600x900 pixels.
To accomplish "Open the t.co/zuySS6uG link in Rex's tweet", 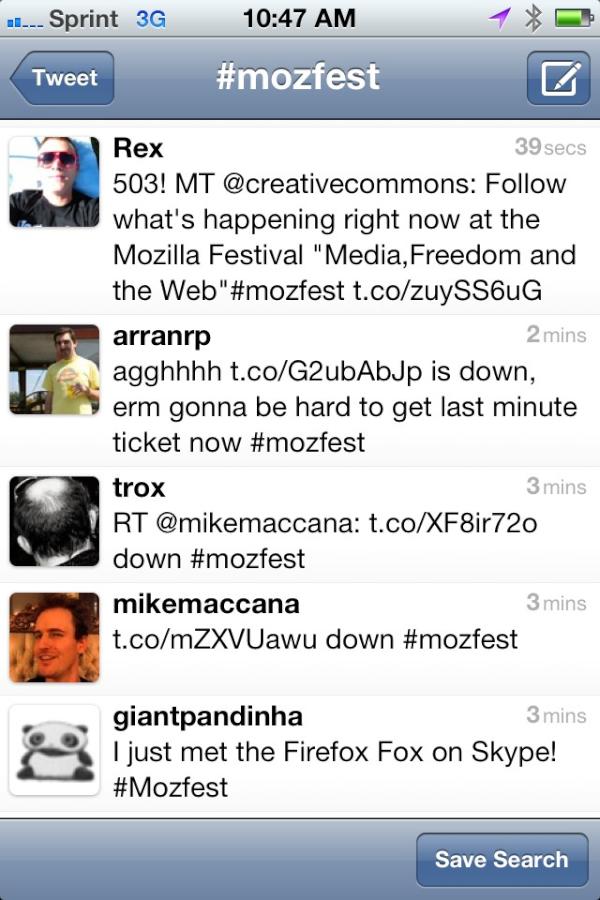I will 447,290.
